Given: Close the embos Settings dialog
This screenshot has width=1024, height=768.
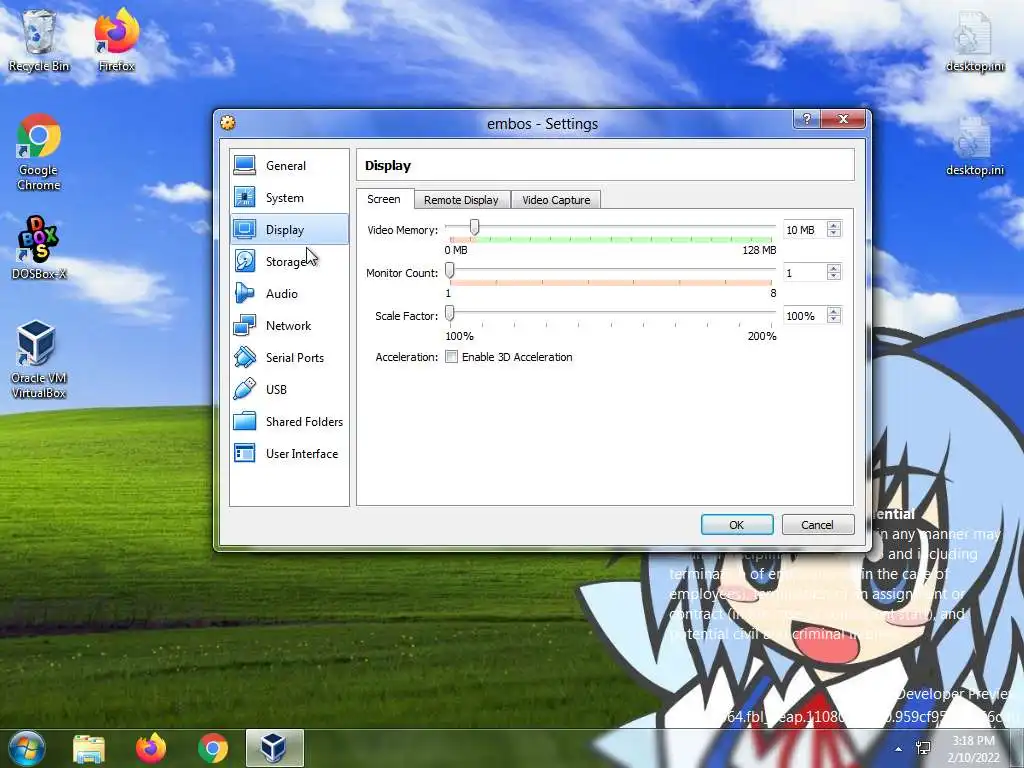Looking at the screenshot, I should tap(843, 119).
